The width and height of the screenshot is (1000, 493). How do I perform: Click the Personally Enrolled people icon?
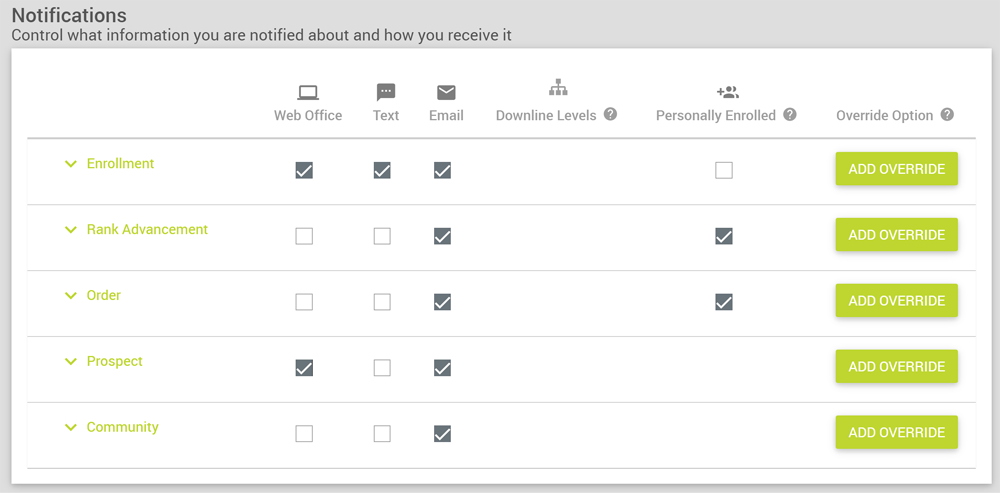tap(727, 92)
